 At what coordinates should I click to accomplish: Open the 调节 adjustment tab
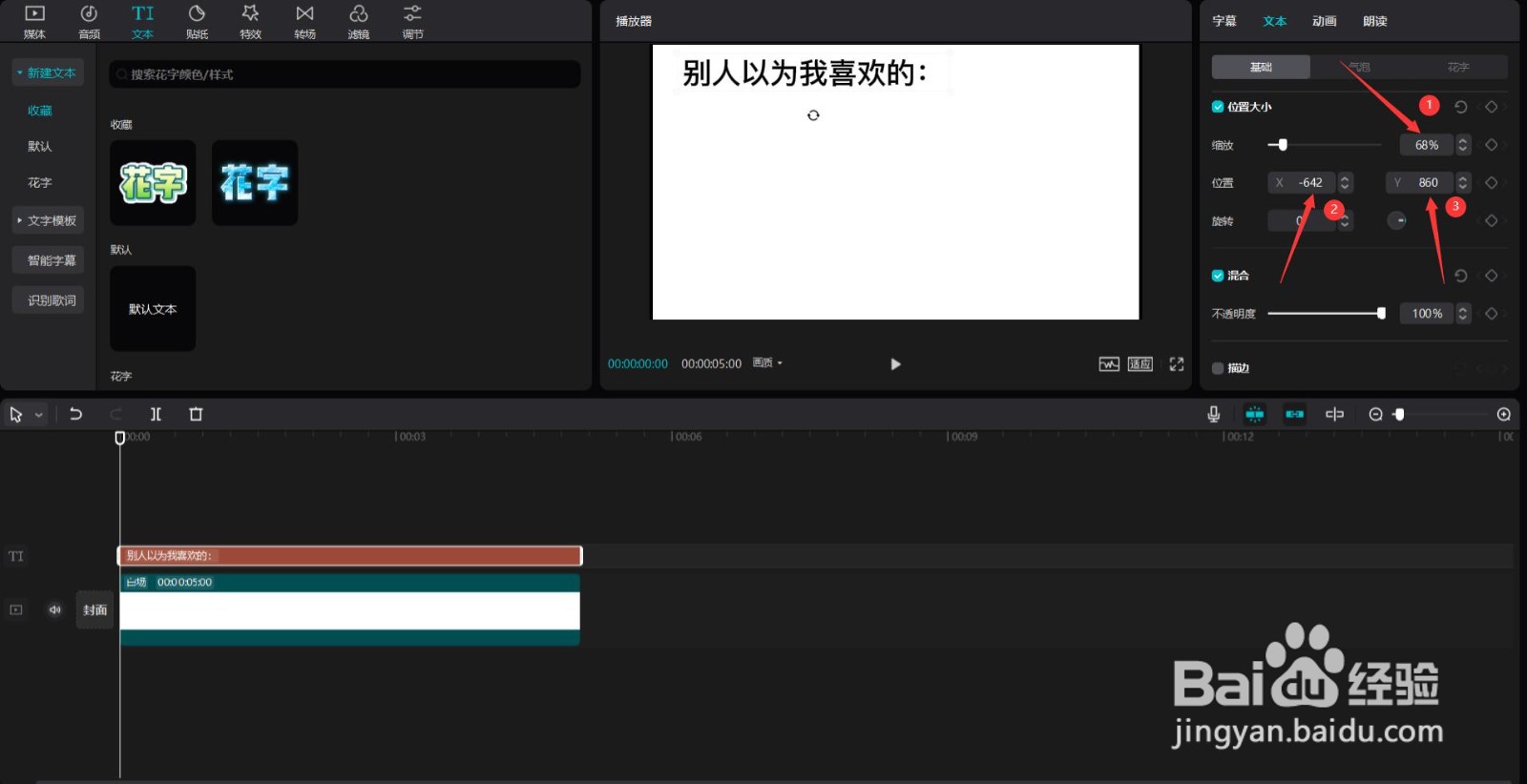(412, 21)
